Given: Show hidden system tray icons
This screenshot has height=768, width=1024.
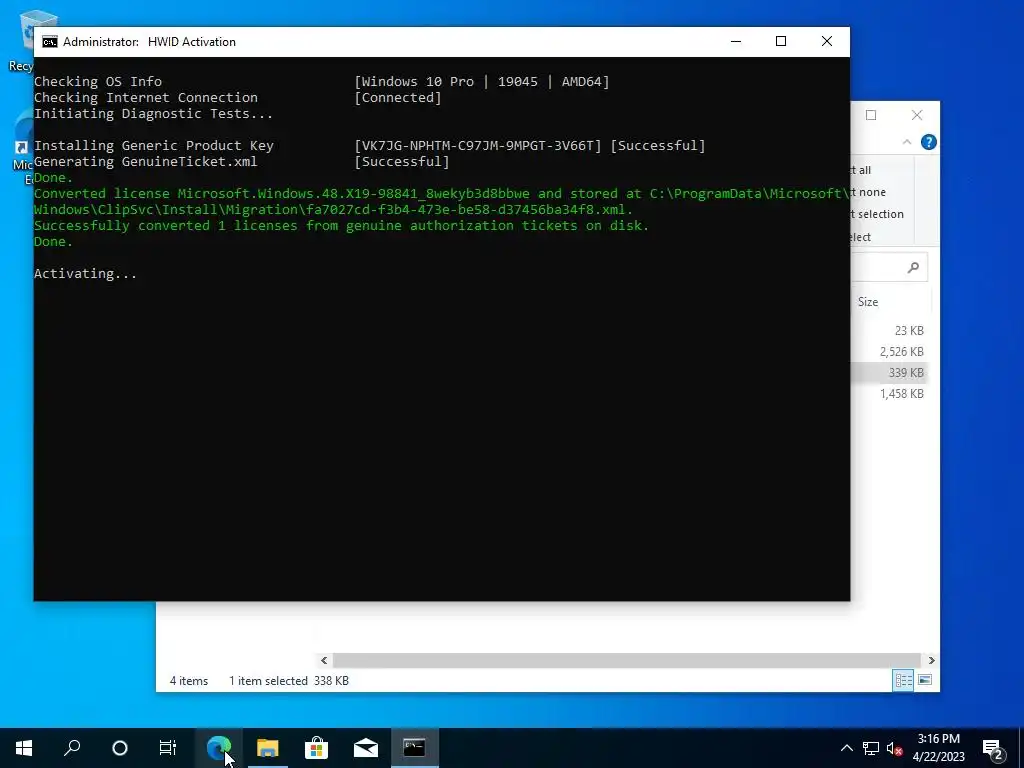Looking at the screenshot, I should (x=846, y=748).
